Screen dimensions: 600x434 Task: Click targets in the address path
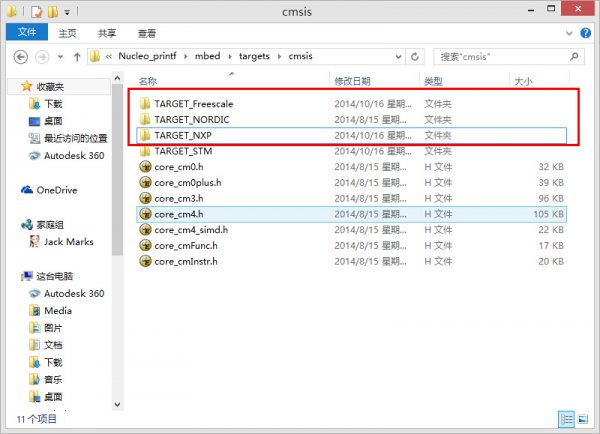tap(254, 56)
